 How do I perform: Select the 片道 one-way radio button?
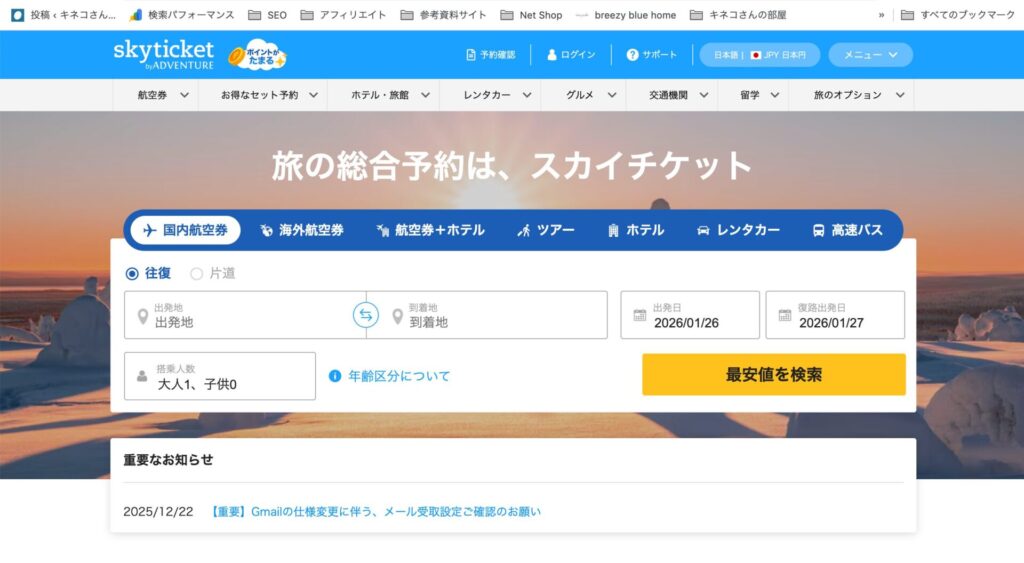pos(196,273)
